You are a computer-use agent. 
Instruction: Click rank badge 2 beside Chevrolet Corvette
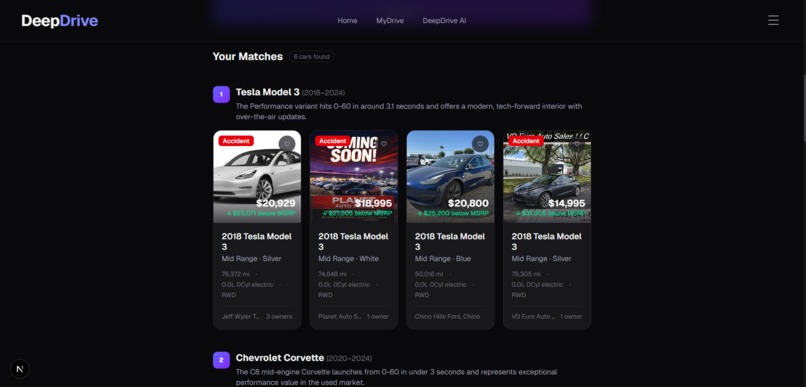tap(221, 360)
